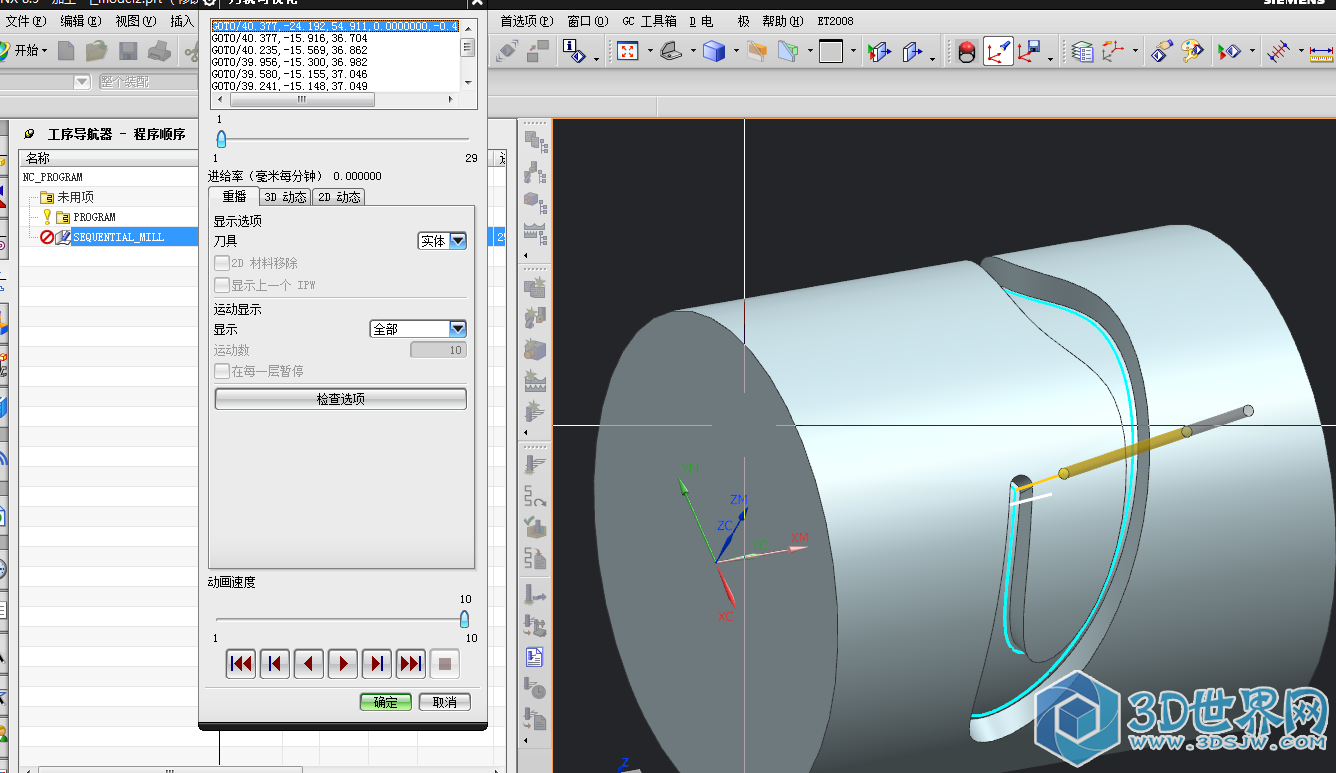Click the tool path position slider handle
The image size is (1336, 773).
tap(221, 139)
